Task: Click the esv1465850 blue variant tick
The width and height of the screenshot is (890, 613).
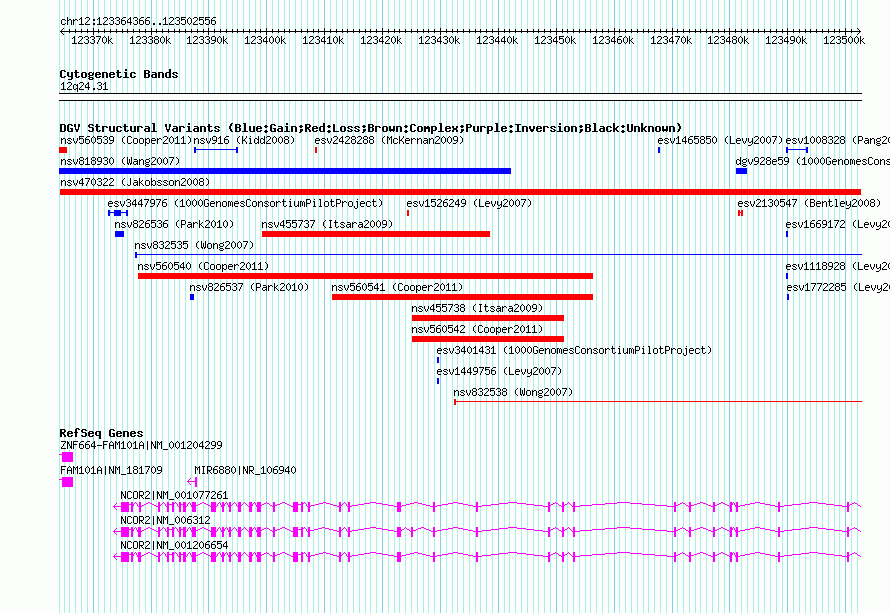Action: click(x=659, y=150)
